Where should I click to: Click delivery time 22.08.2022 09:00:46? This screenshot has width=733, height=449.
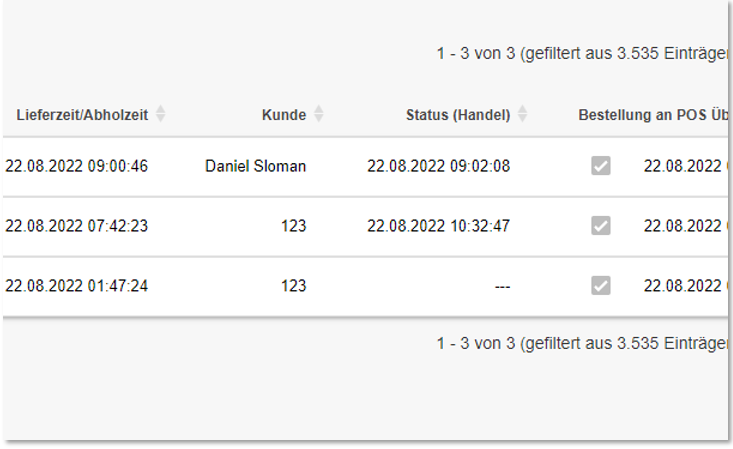76,166
